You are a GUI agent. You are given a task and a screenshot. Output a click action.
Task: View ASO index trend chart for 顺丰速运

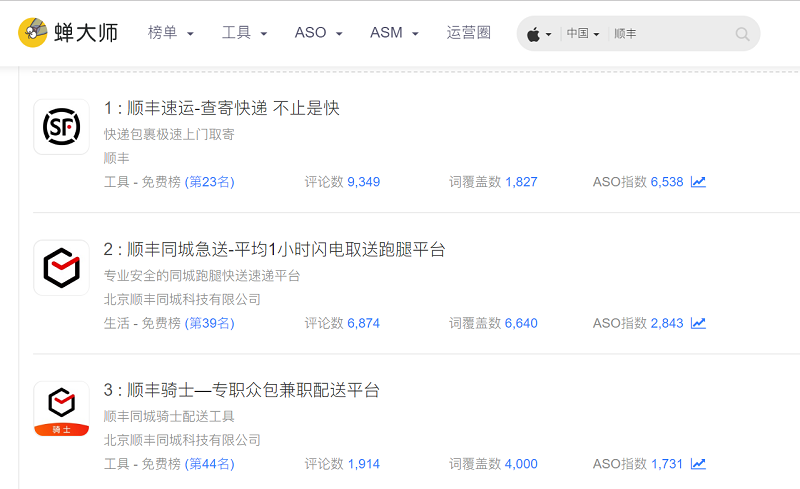[x=698, y=182]
